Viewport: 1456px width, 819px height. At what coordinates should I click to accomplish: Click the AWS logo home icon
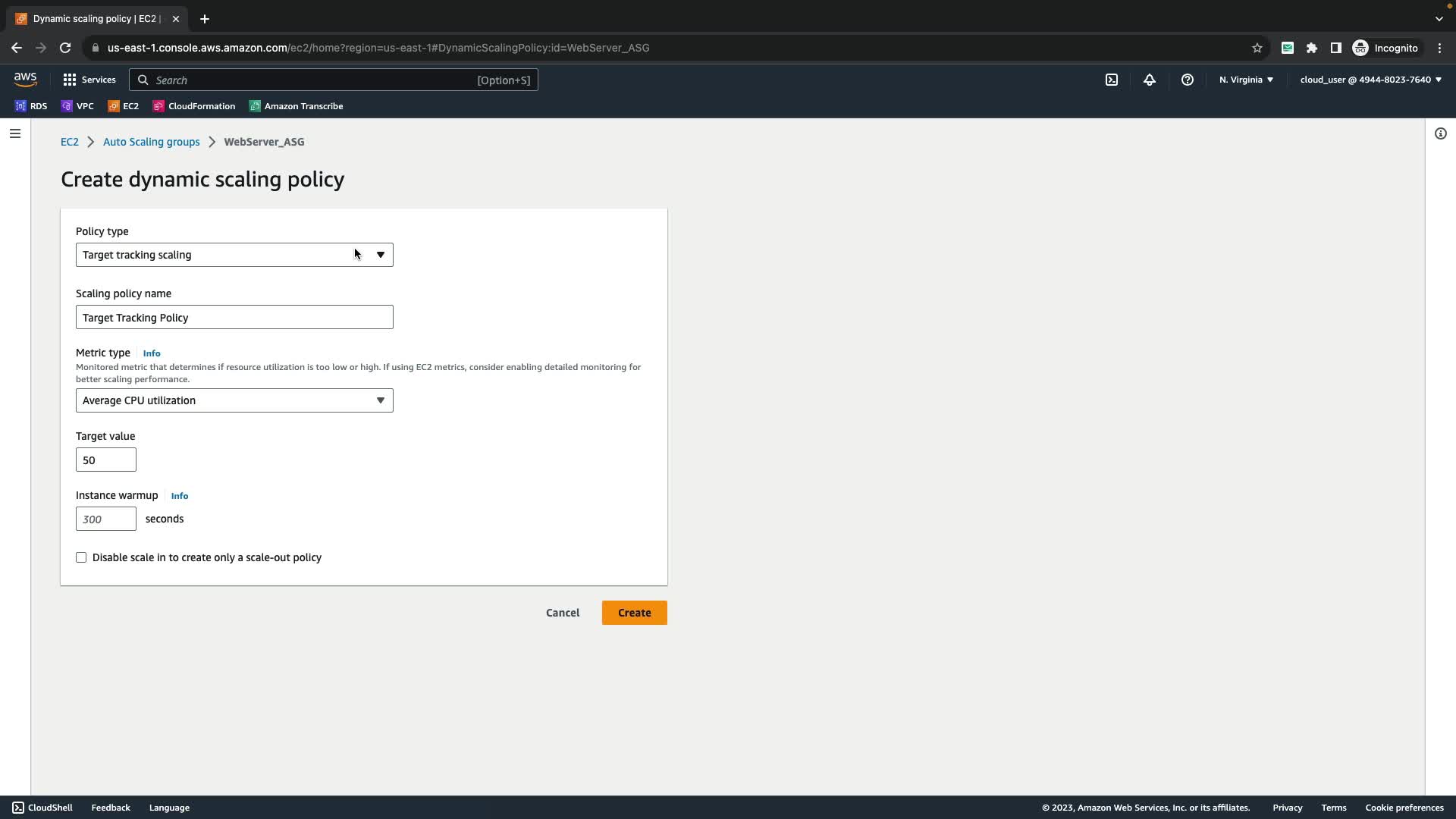25,80
